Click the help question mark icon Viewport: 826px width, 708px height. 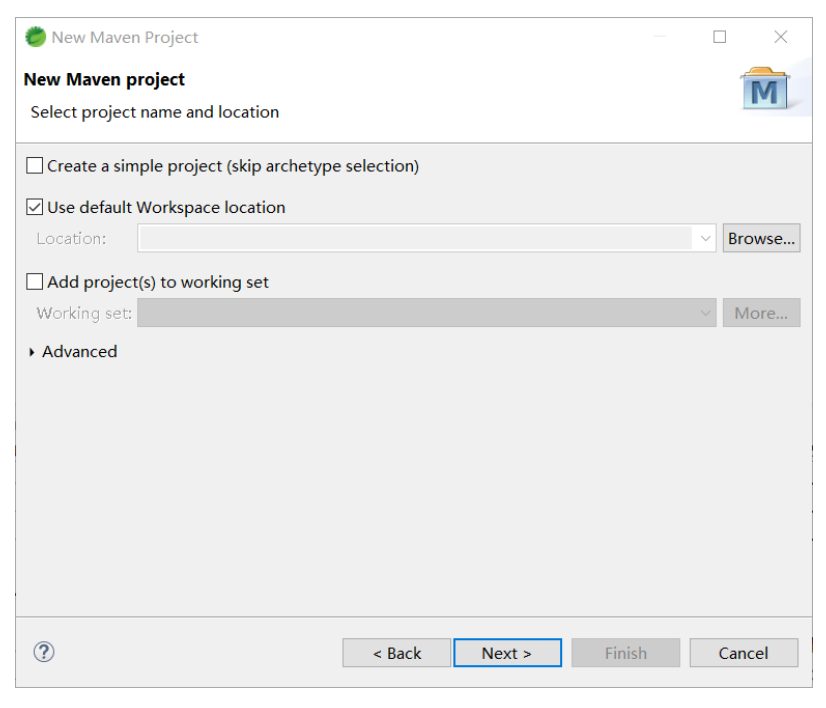tap(44, 652)
